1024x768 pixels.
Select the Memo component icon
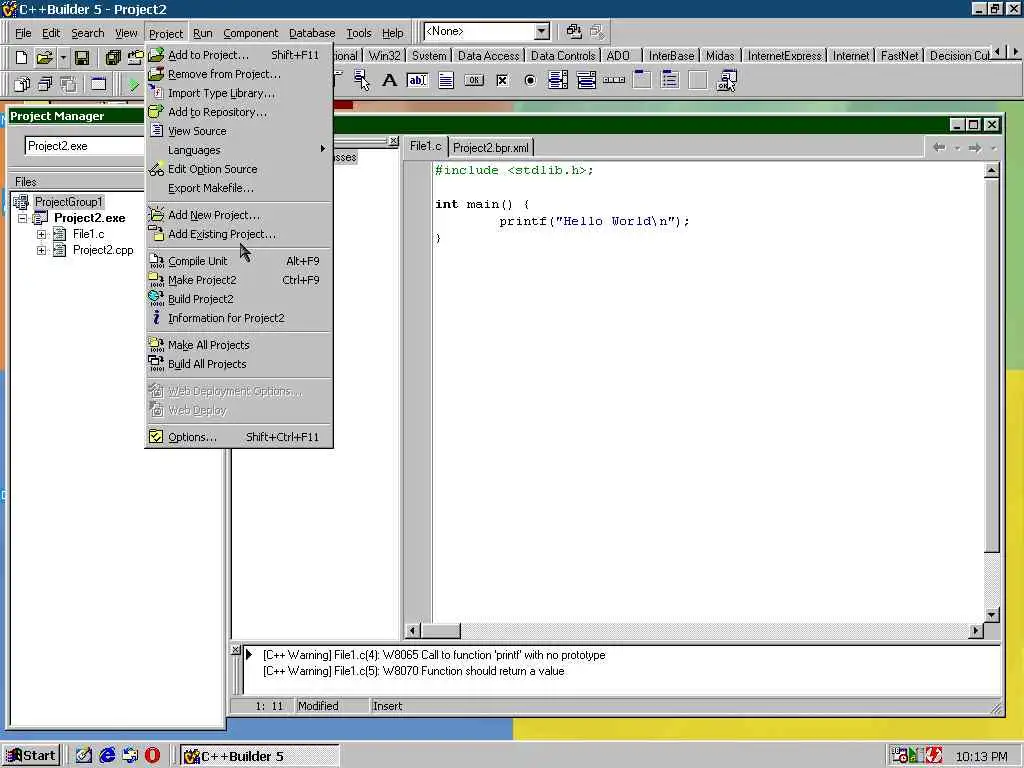tap(445, 80)
